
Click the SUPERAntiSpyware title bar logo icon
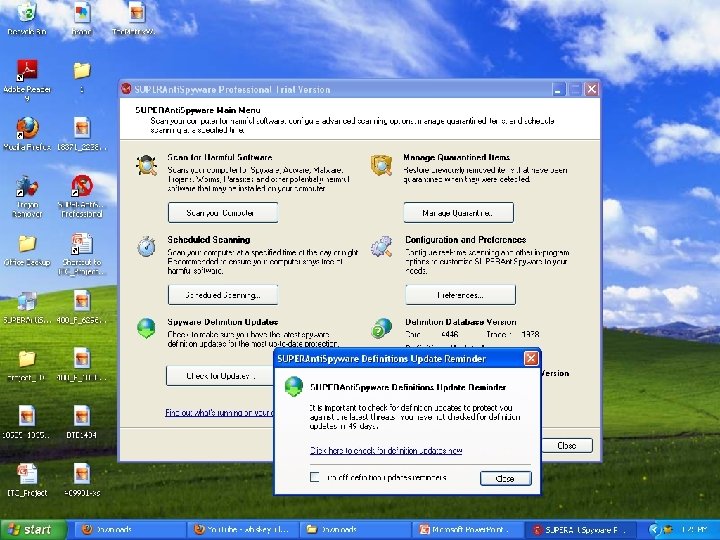tap(126, 89)
